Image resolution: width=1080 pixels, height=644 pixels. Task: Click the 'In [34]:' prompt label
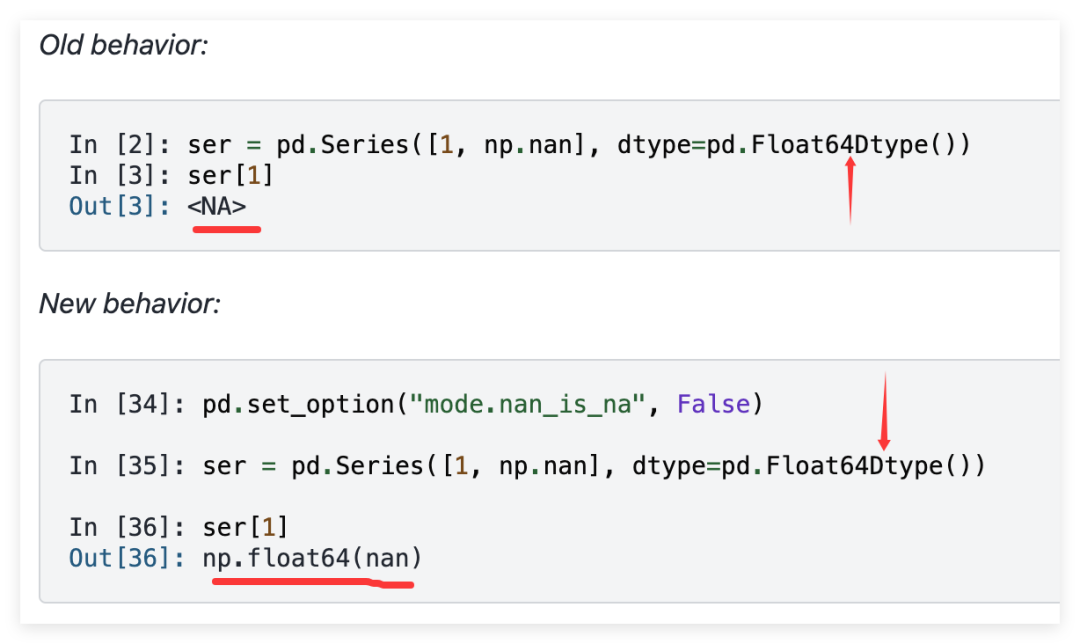click(127, 404)
